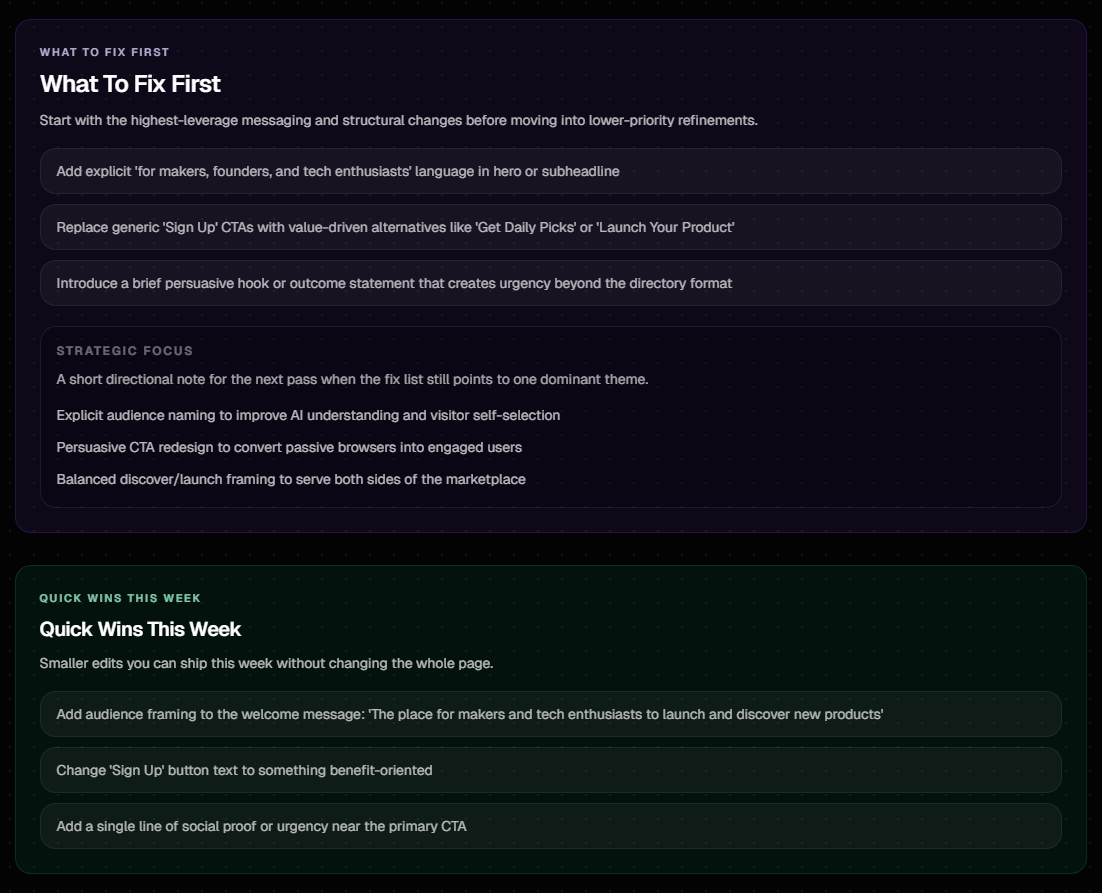Select the 'Persuasive CTA redesign' focus line
This screenshot has height=893, width=1102.
[289, 447]
